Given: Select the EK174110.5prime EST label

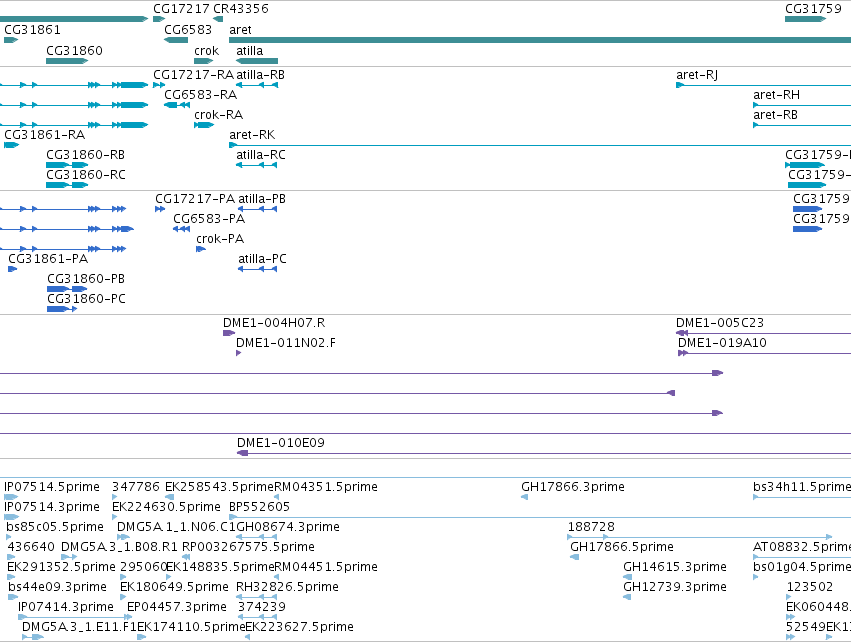Looking at the screenshot, I should click(x=191, y=626).
